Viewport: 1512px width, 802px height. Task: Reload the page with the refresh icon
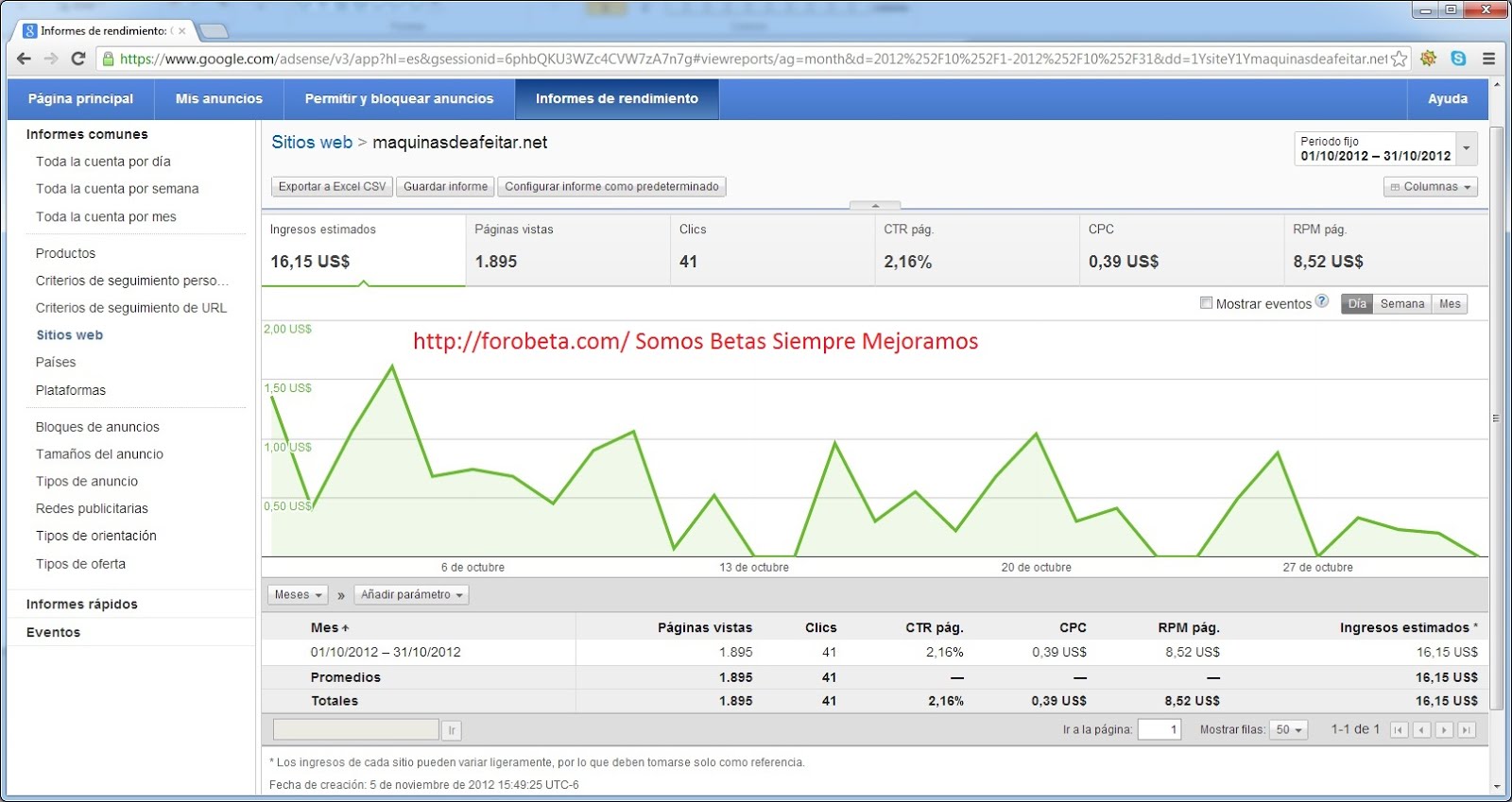click(x=78, y=59)
